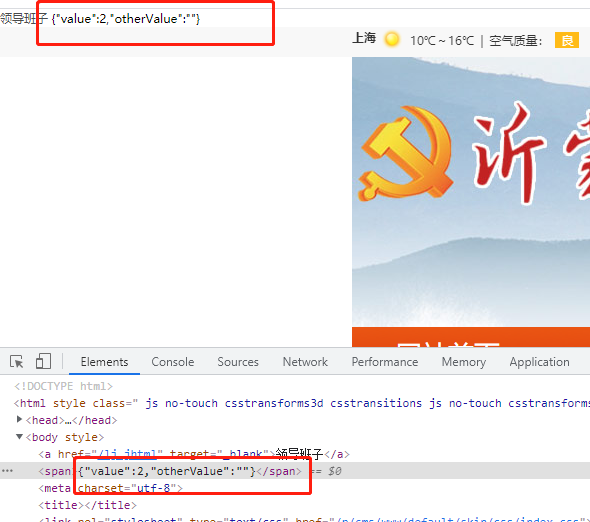The width and height of the screenshot is (590, 522).
Task: Open the Memory tab
Action: coord(464,362)
